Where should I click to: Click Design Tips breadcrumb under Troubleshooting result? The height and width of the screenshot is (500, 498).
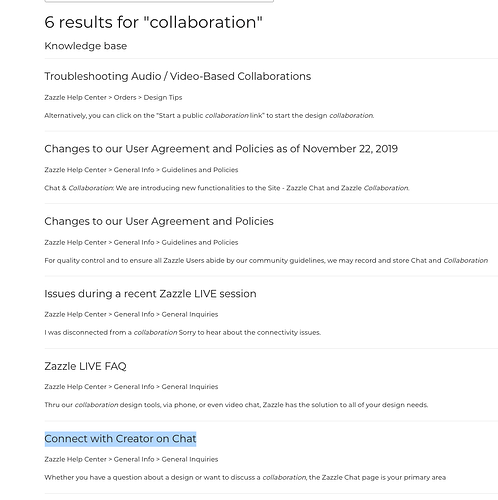pyautogui.click(x=163, y=97)
